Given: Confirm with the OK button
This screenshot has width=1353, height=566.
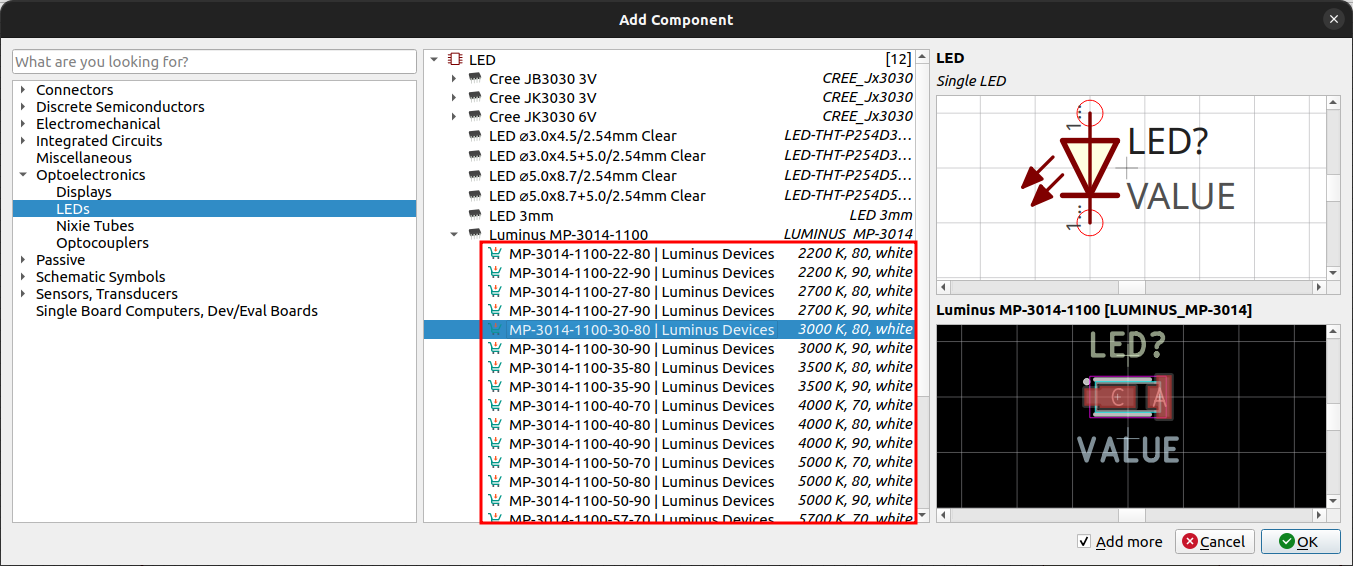Looking at the screenshot, I should coord(1300,542).
